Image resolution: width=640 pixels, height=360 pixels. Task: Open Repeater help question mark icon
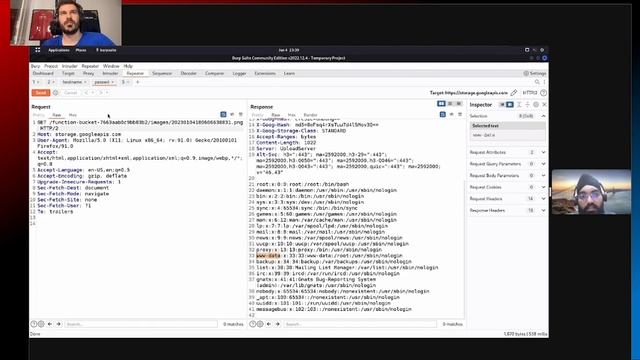(543, 93)
